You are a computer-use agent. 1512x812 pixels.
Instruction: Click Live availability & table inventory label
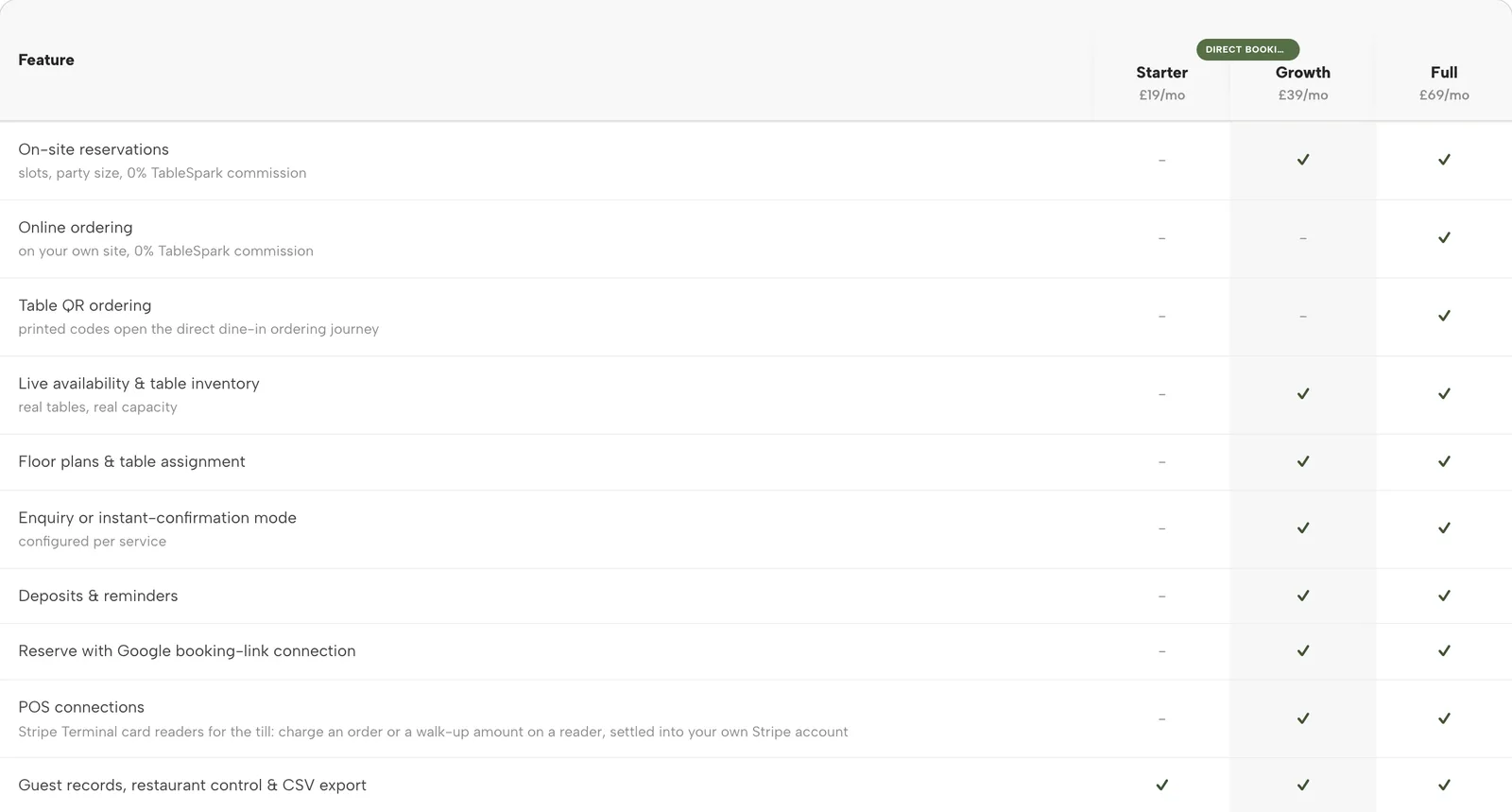click(x=139, y=384)
